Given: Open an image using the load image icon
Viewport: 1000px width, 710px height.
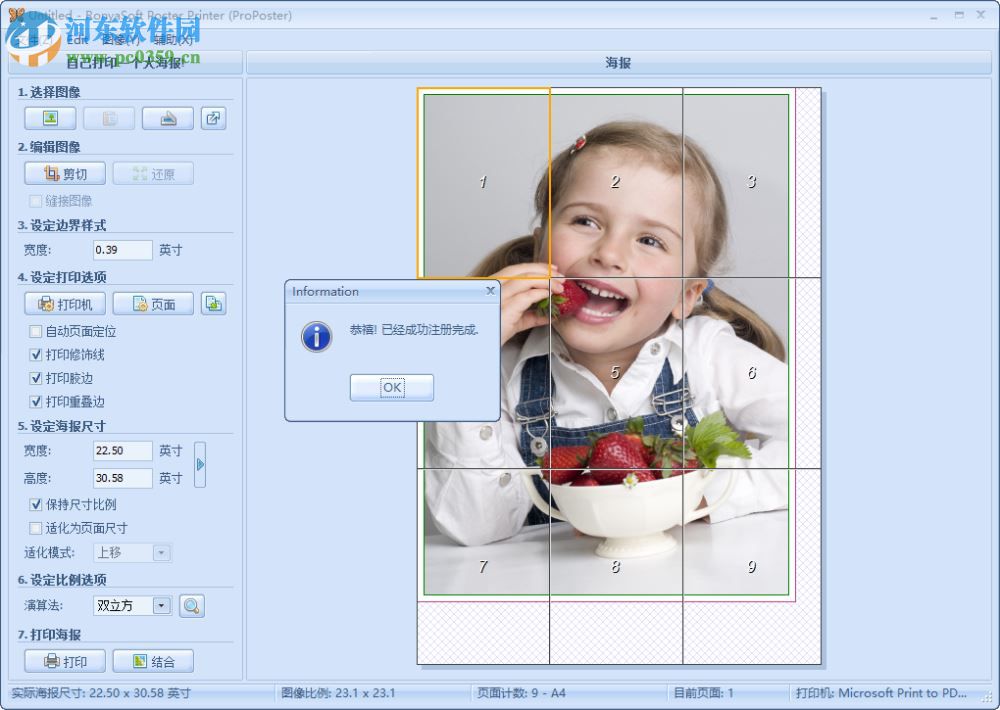Looking at the screenshot, I should pos(49,117).
